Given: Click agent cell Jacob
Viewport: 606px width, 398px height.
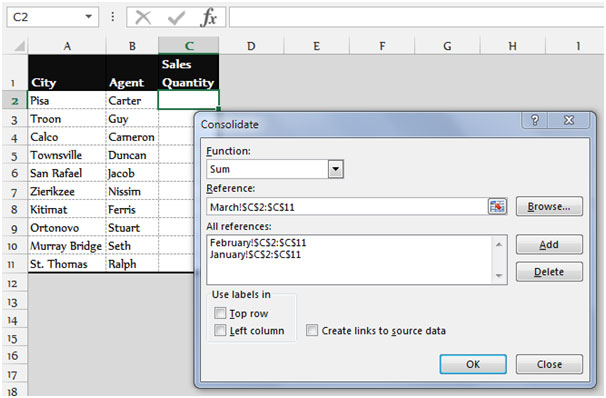Looking at the screenshot, I should click(x=132, y=173).
